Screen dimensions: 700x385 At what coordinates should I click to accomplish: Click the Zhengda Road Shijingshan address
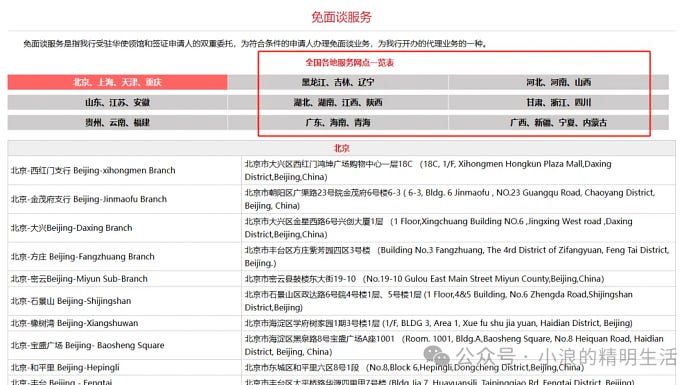[458, 301]
